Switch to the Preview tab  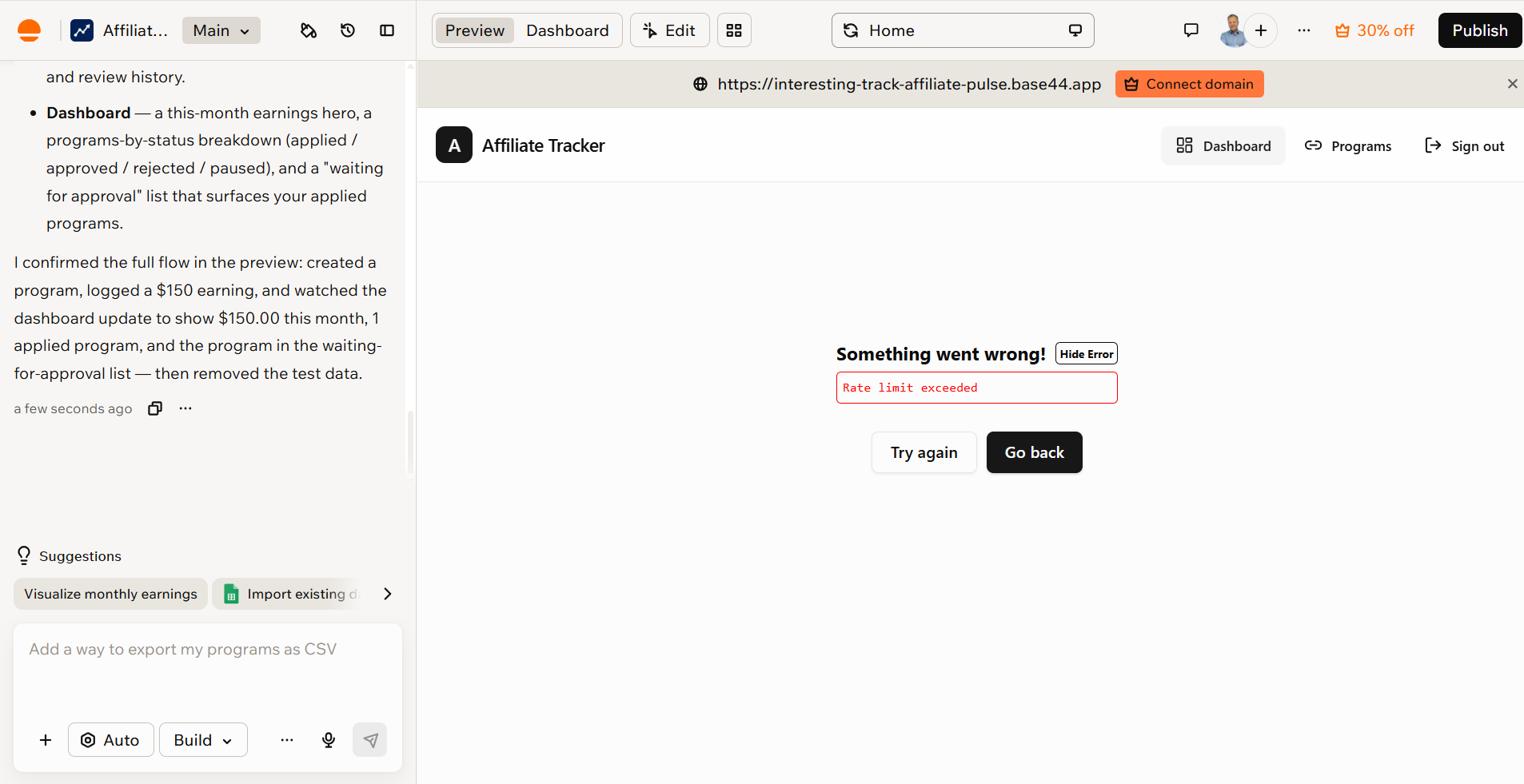[475, 30]
